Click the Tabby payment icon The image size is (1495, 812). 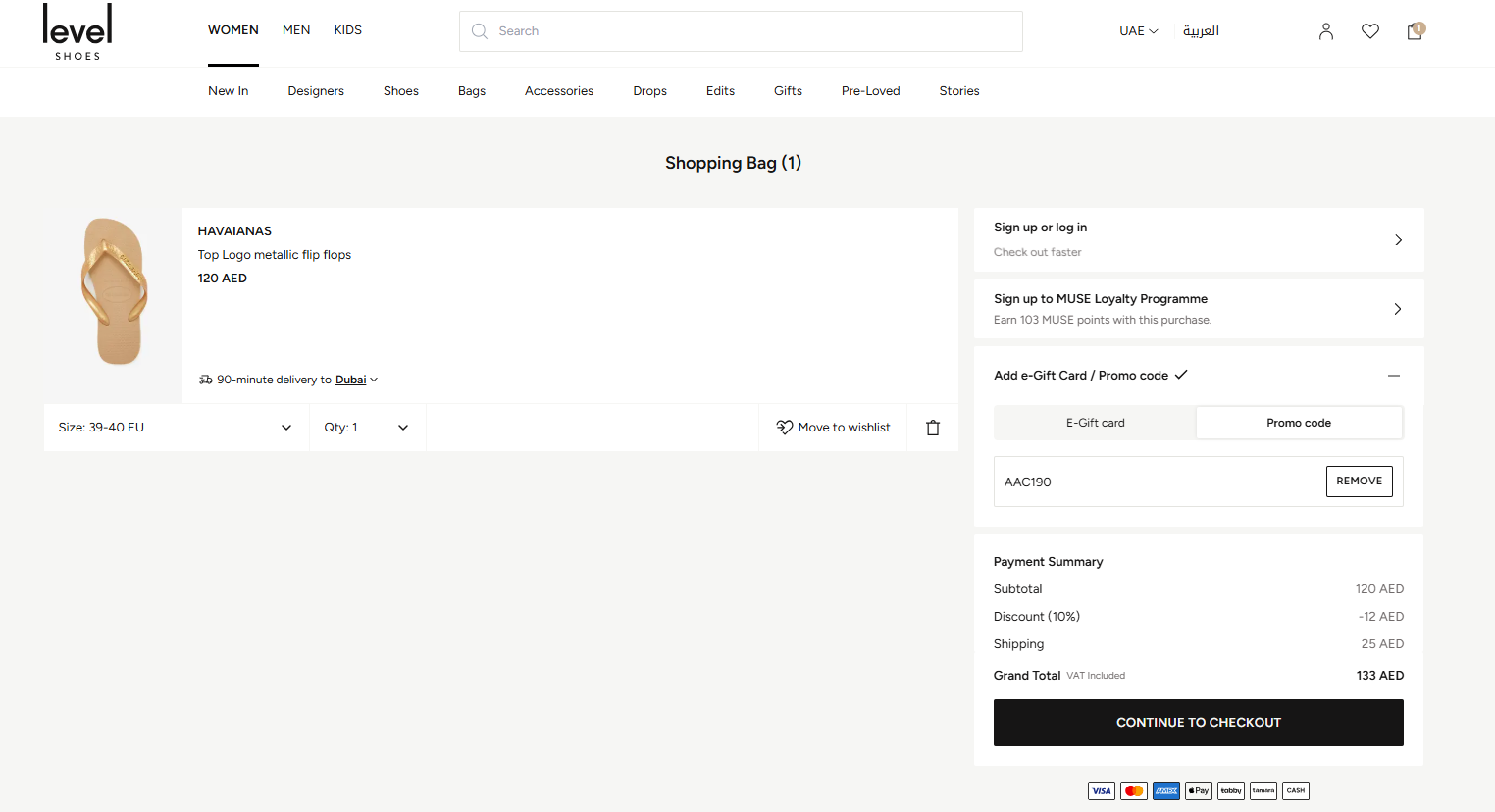tap(1231, 790)
